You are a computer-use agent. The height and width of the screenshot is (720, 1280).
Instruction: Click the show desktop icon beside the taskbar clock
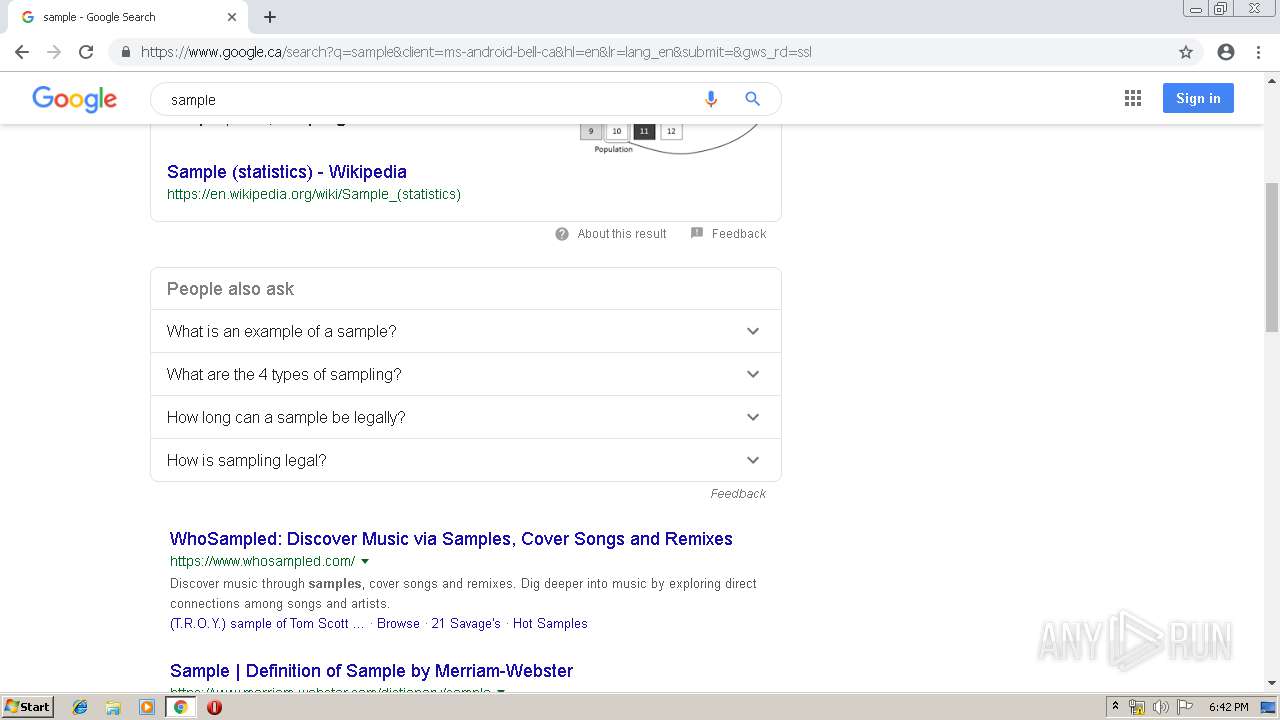pos(1268,707)
